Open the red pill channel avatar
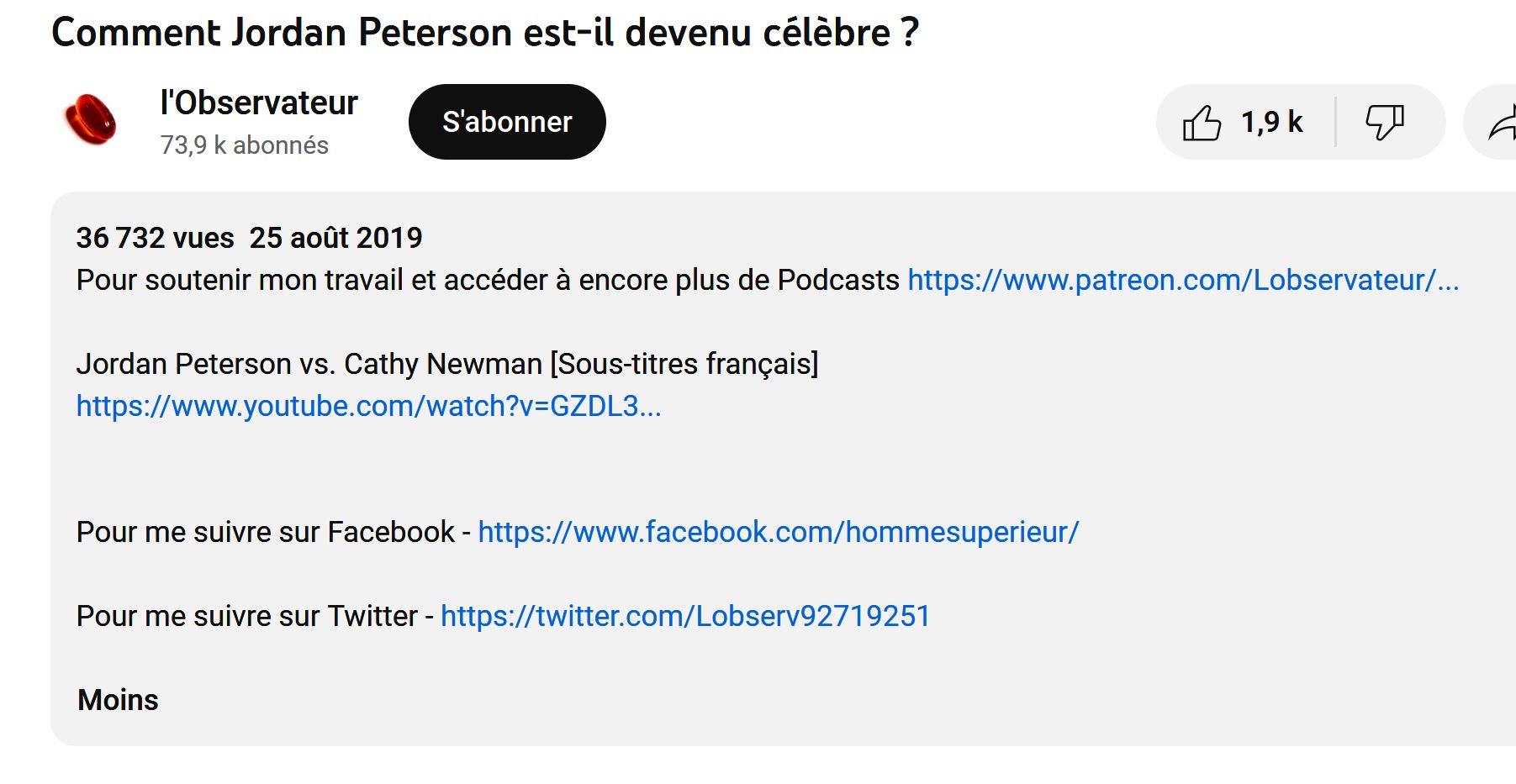 click(x=90, y=120)
